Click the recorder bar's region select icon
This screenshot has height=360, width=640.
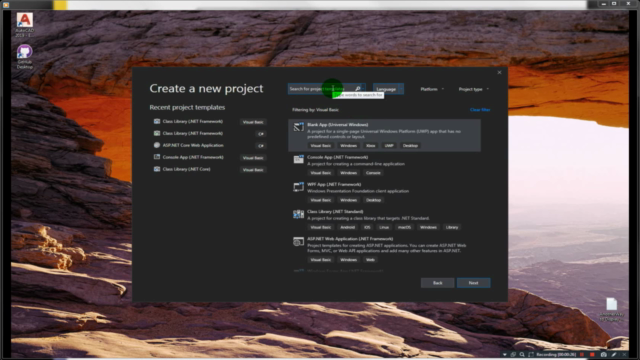point(531,355)
